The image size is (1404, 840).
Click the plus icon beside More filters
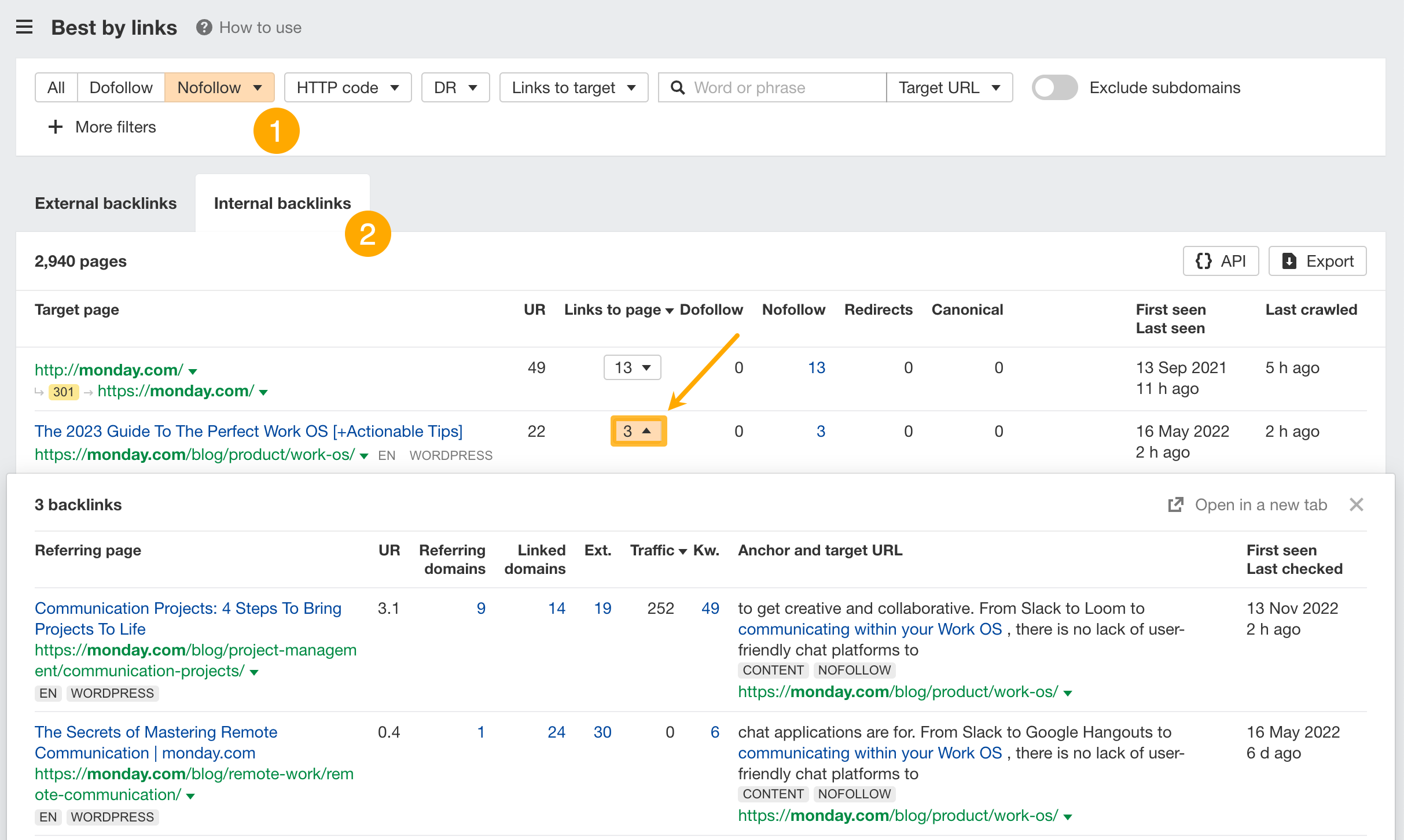tap(55, 127)
